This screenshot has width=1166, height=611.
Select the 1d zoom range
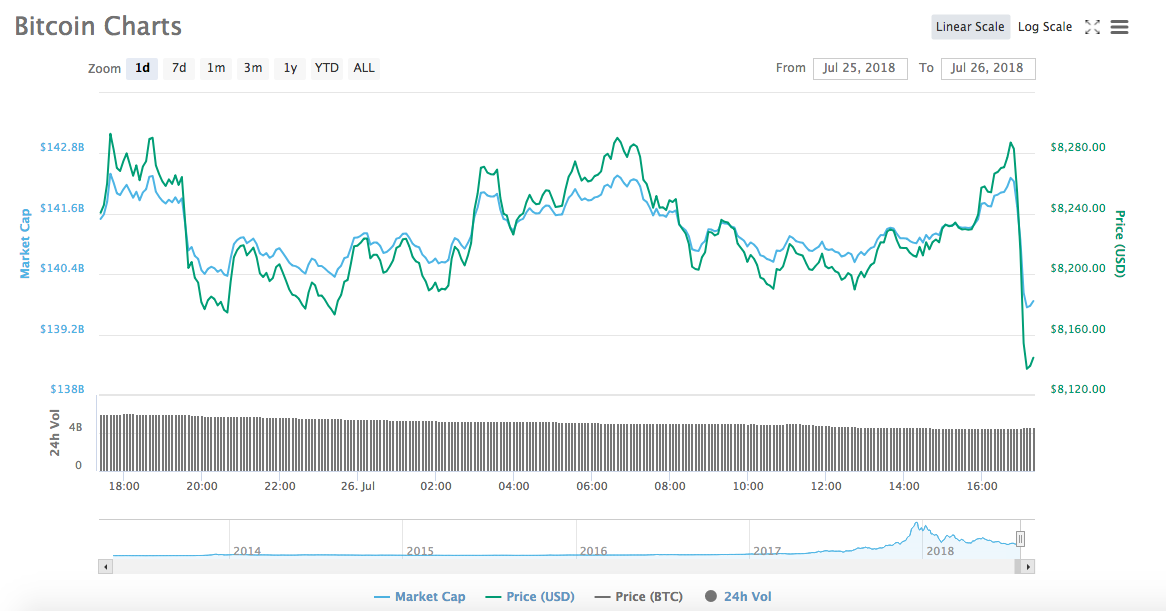[x=142, y=68]
